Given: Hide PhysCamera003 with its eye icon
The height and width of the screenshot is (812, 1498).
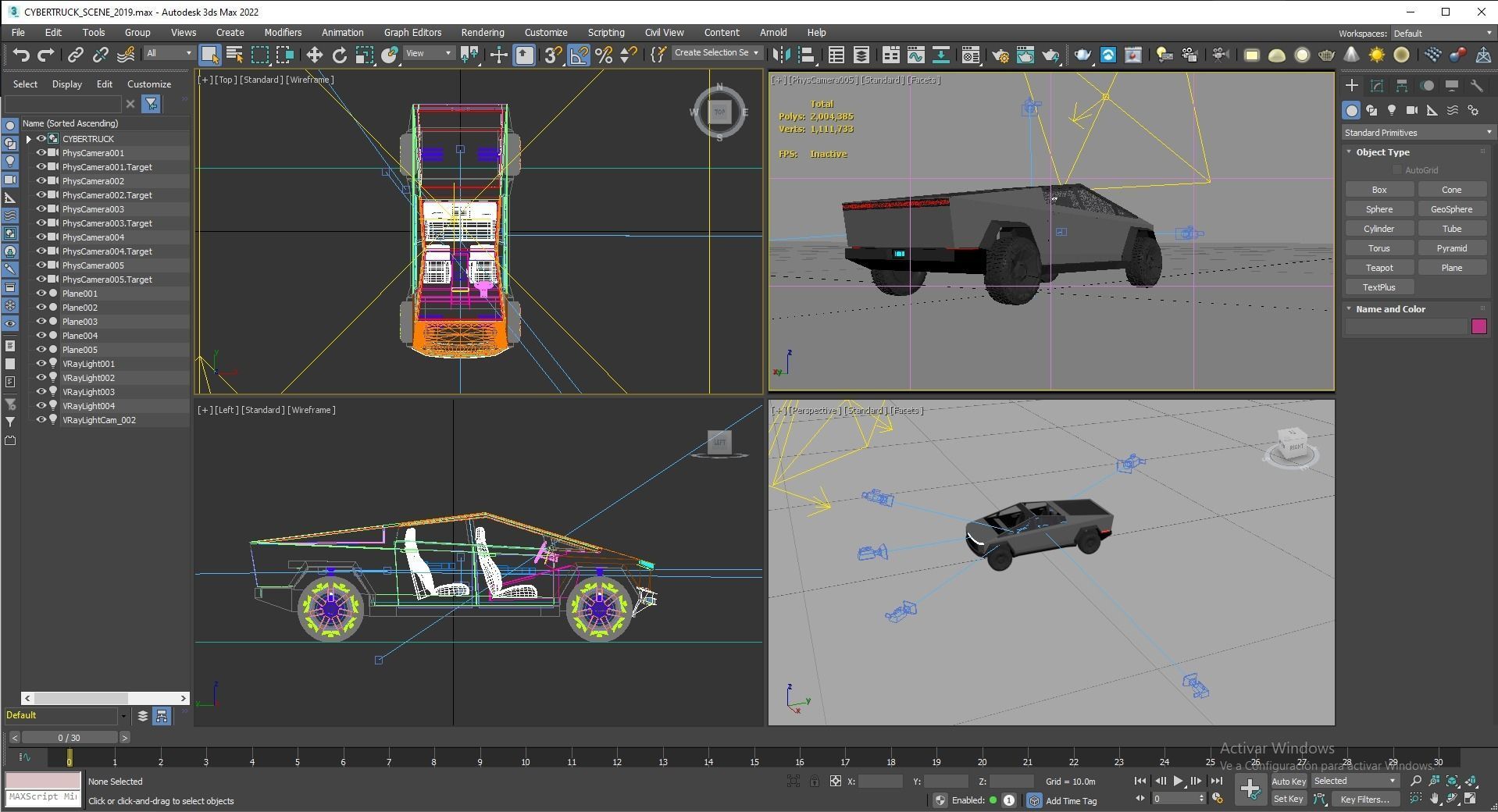Looking at the screenshot, I should pos(41,209).
